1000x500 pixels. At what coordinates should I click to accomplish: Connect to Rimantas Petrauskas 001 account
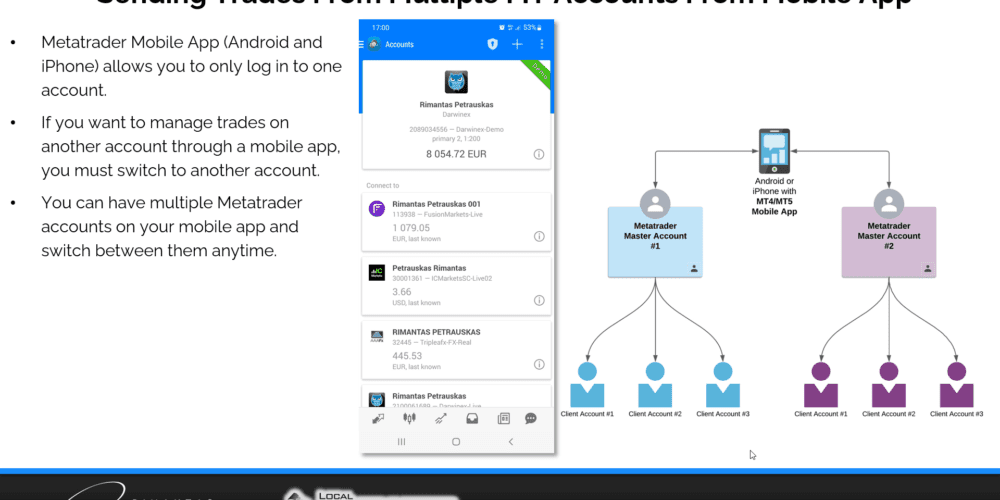(x=456, y=221)
